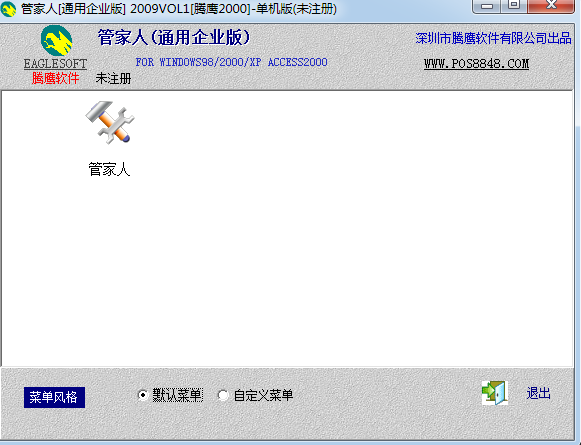
Task: Click the 管家人(通用企业版) header title
Action: tap(174, 38)
